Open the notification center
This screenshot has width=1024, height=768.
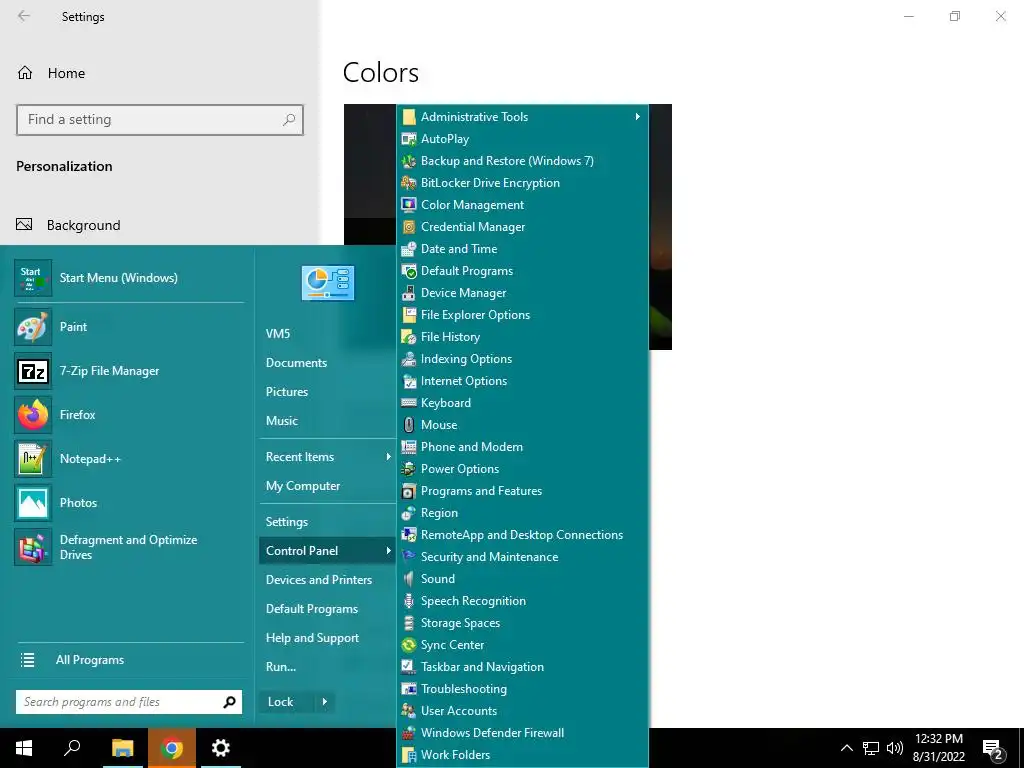tap(993, 749)
